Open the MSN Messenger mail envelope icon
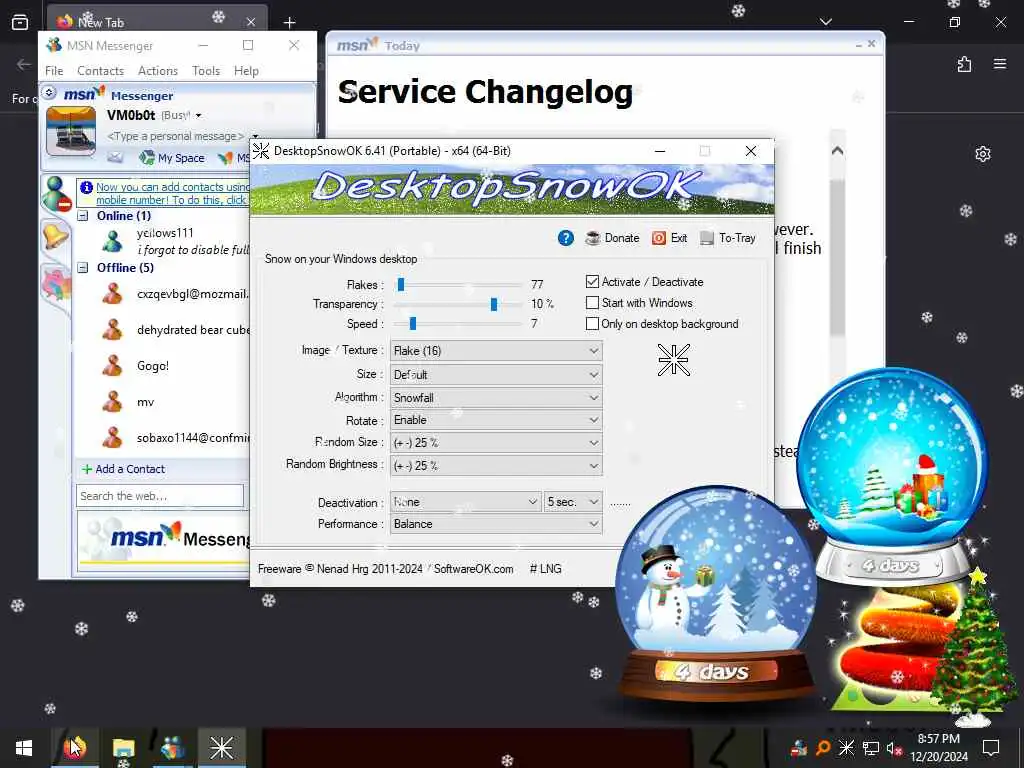Image resolution: width=1024 pixels, height=768 pixels. pos(115,157)
